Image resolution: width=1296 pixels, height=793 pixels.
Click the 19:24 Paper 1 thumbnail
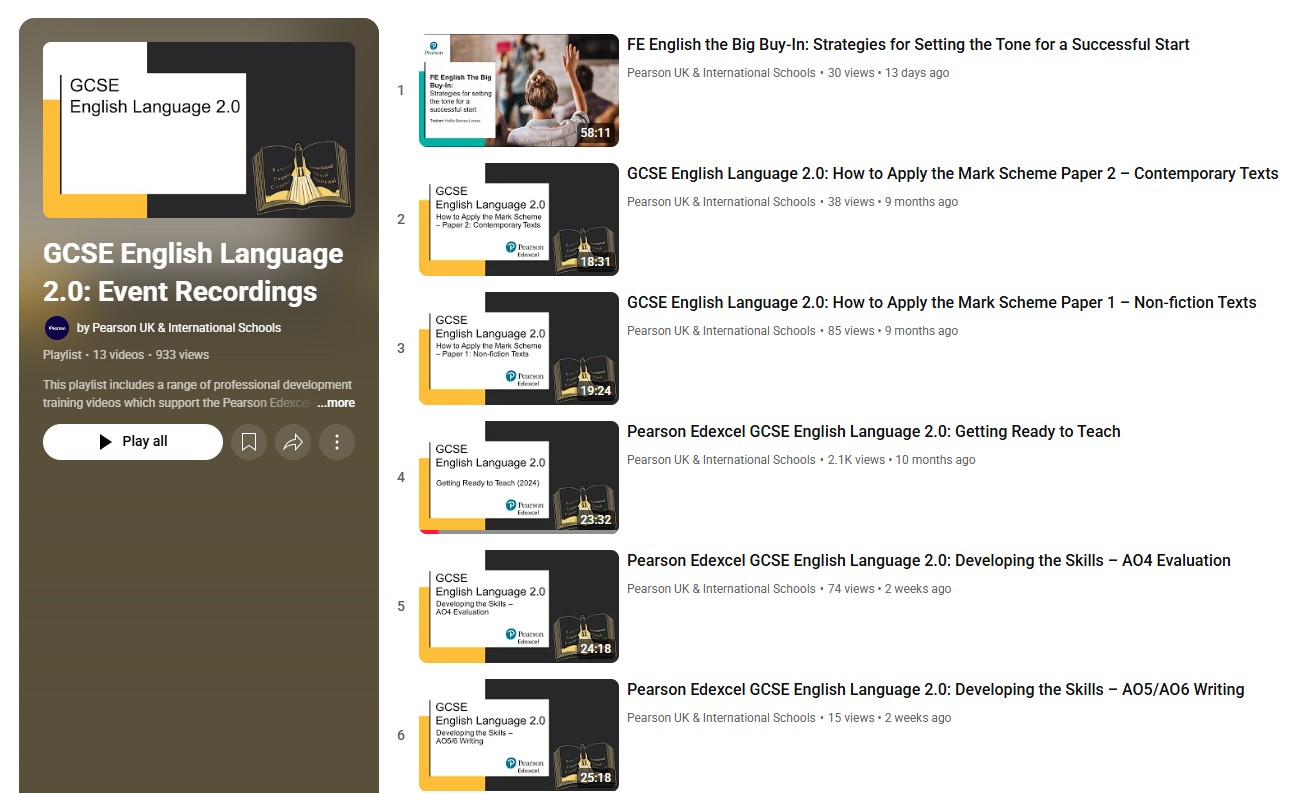[518, 348]
